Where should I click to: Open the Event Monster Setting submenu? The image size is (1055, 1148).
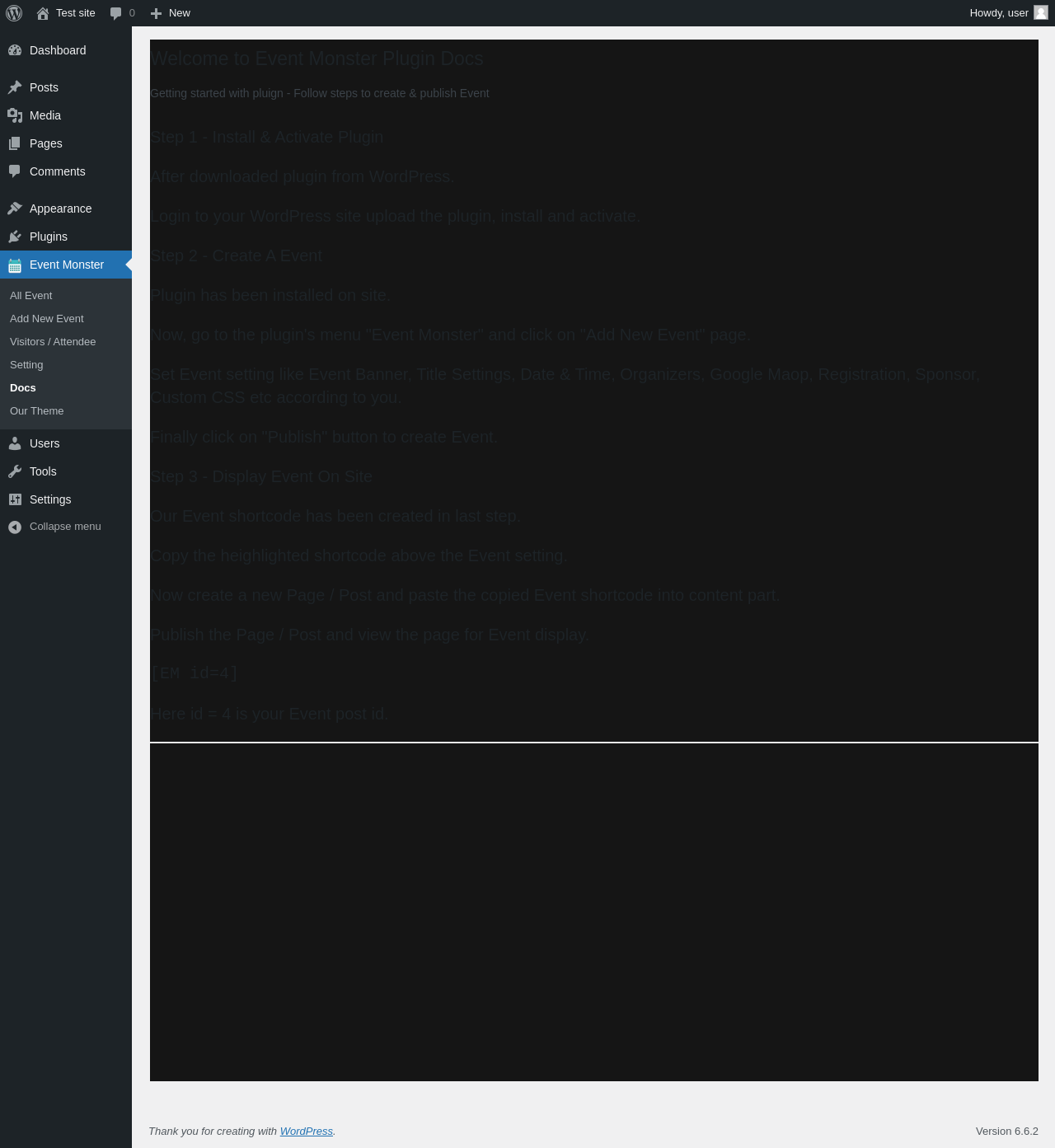66,365
